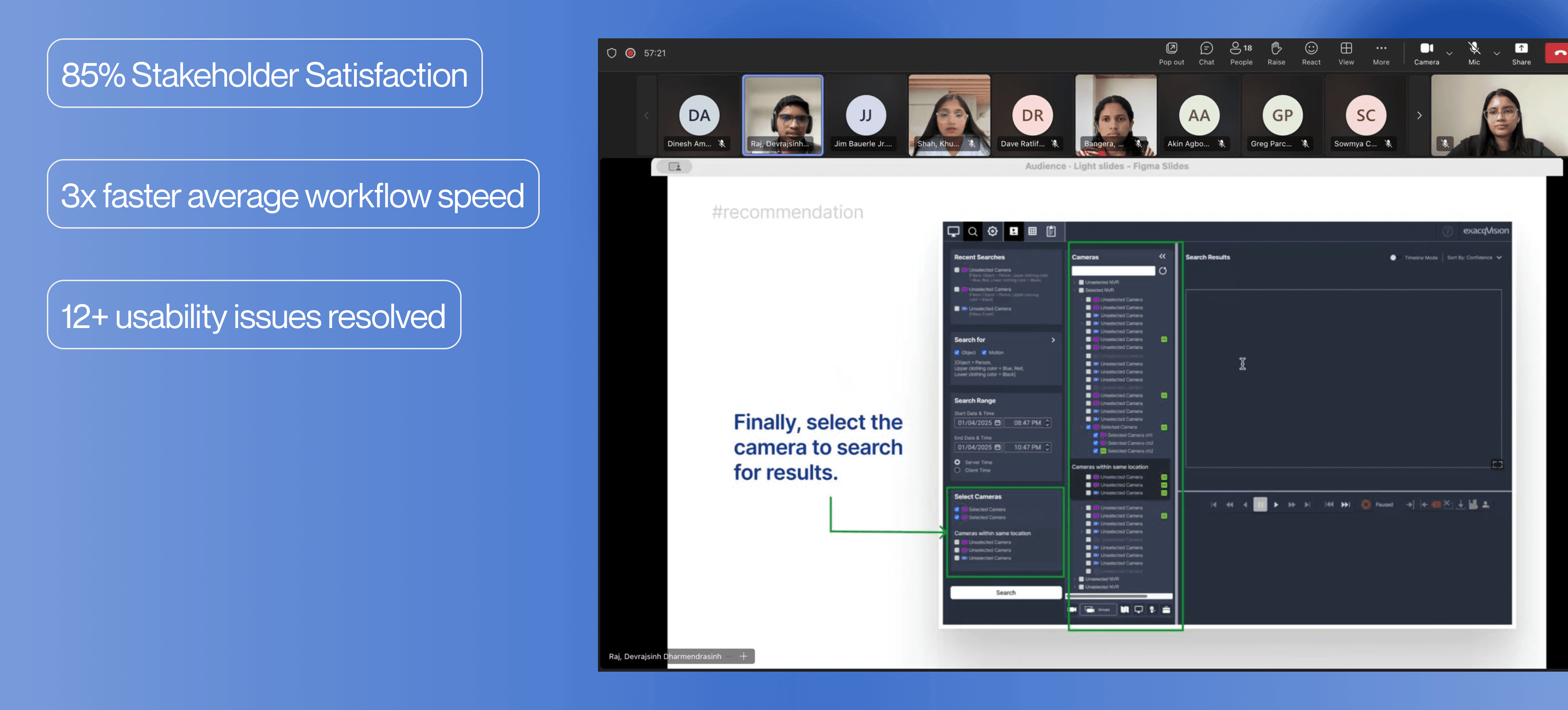Select Dave Ratlif participant tile
Viewport: 1568px width, 710px height.
click(x=1032, y=115)
